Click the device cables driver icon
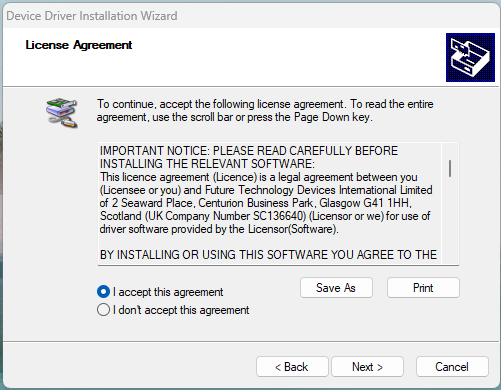The width and height of the screenshot is (501, 390). 62,113
